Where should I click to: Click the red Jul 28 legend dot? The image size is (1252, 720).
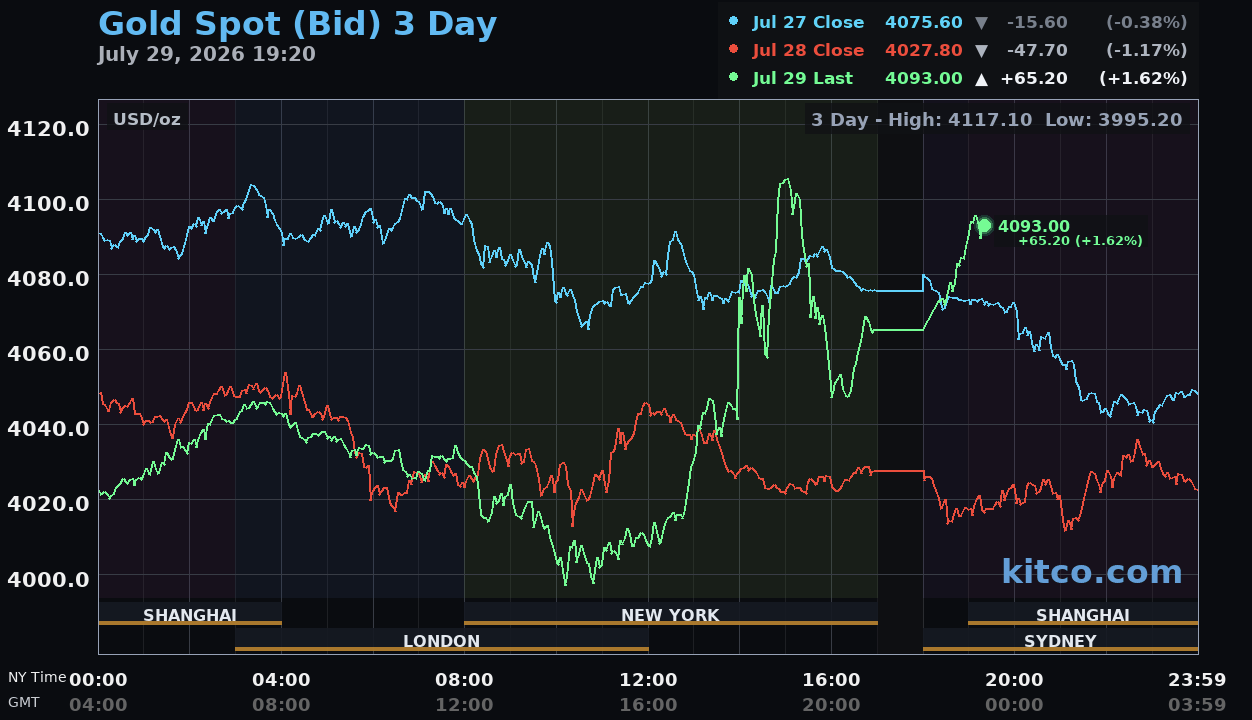[x=734, y=49]
